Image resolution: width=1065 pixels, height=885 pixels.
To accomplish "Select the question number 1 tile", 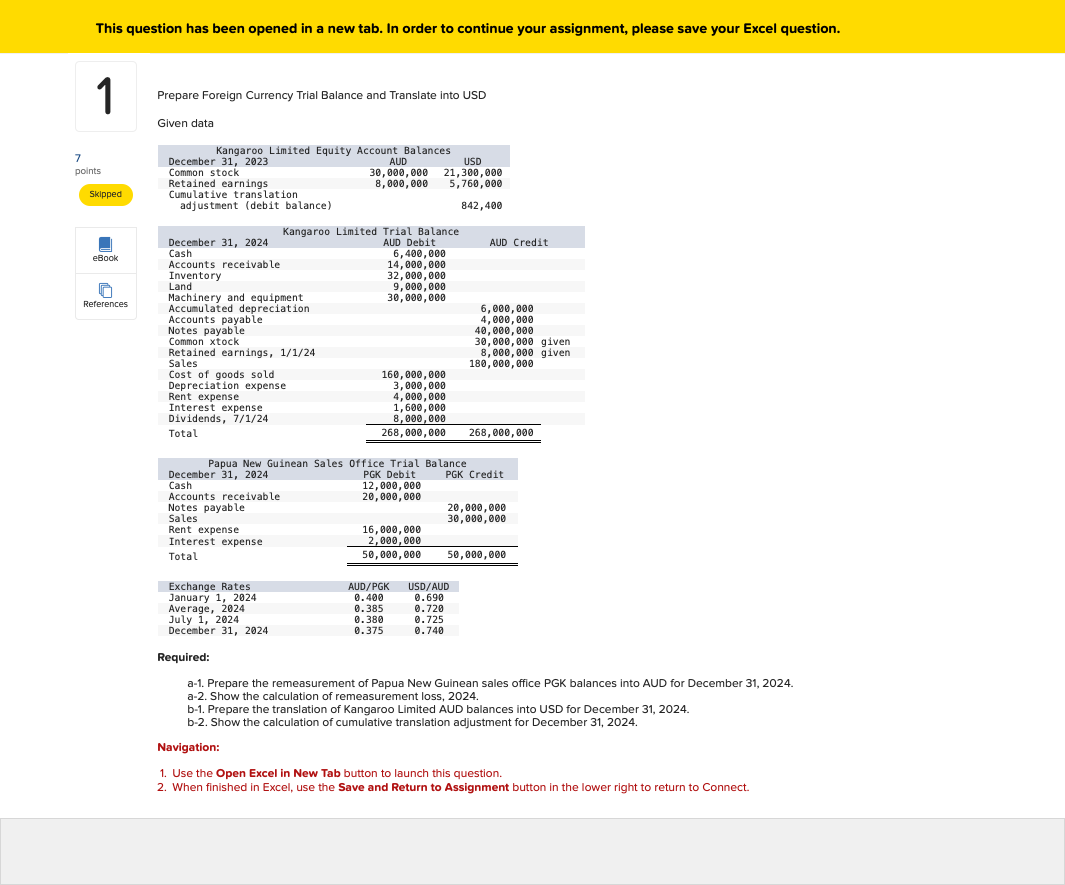I will pos(105,96).
